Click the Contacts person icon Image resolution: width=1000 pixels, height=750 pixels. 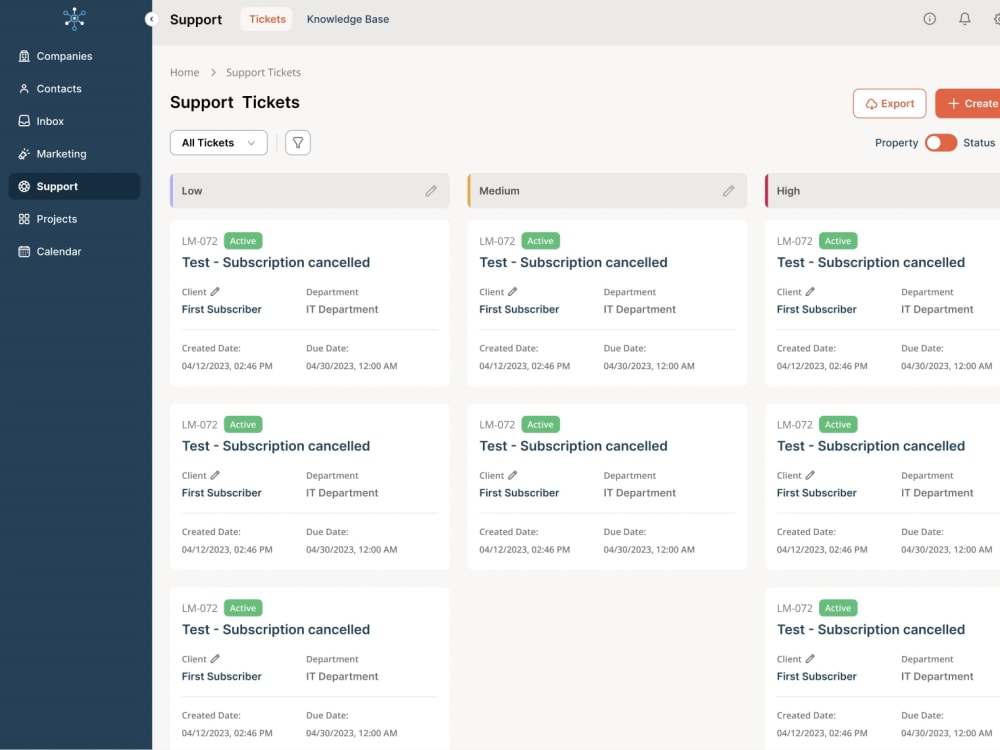24,89
